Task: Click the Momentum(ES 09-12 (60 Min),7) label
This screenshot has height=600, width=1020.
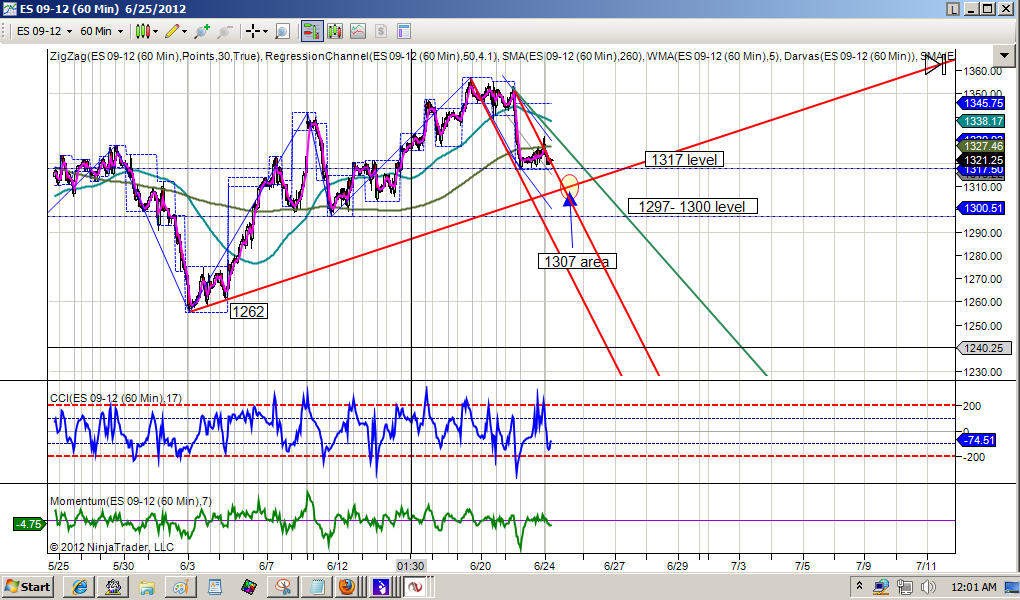Action: click(131, 501)
